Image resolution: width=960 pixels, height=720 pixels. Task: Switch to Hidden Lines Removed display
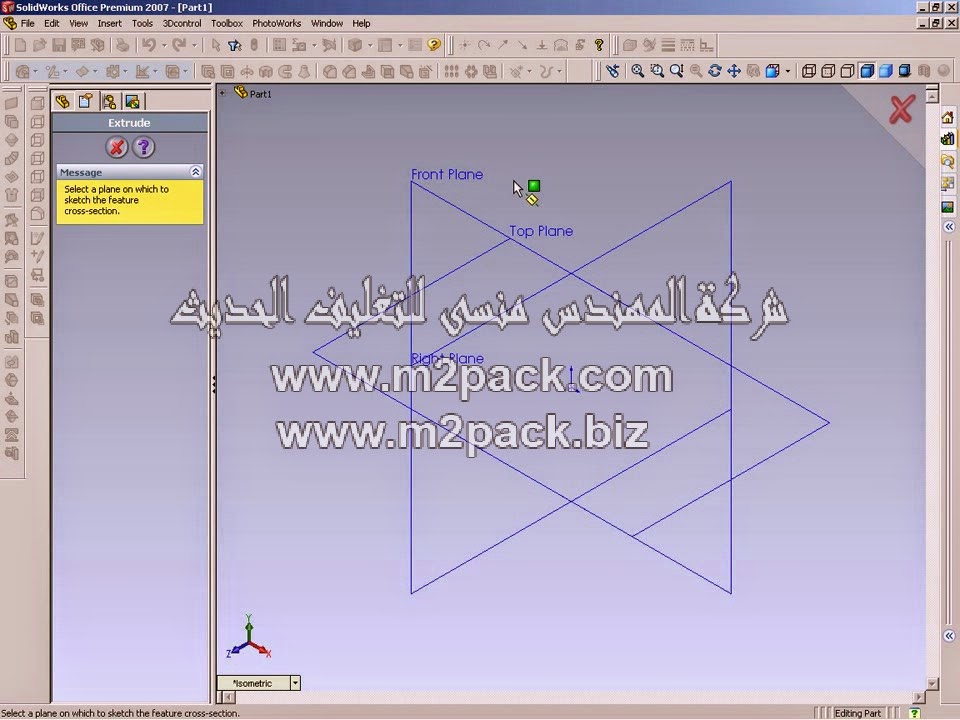click(847, 71)
